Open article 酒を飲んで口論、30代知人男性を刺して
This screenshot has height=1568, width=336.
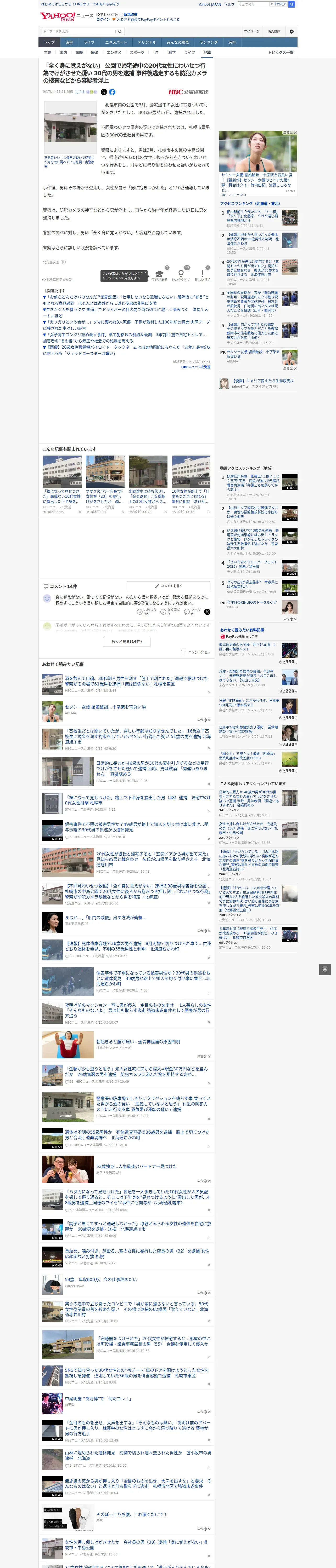[137, 681]
